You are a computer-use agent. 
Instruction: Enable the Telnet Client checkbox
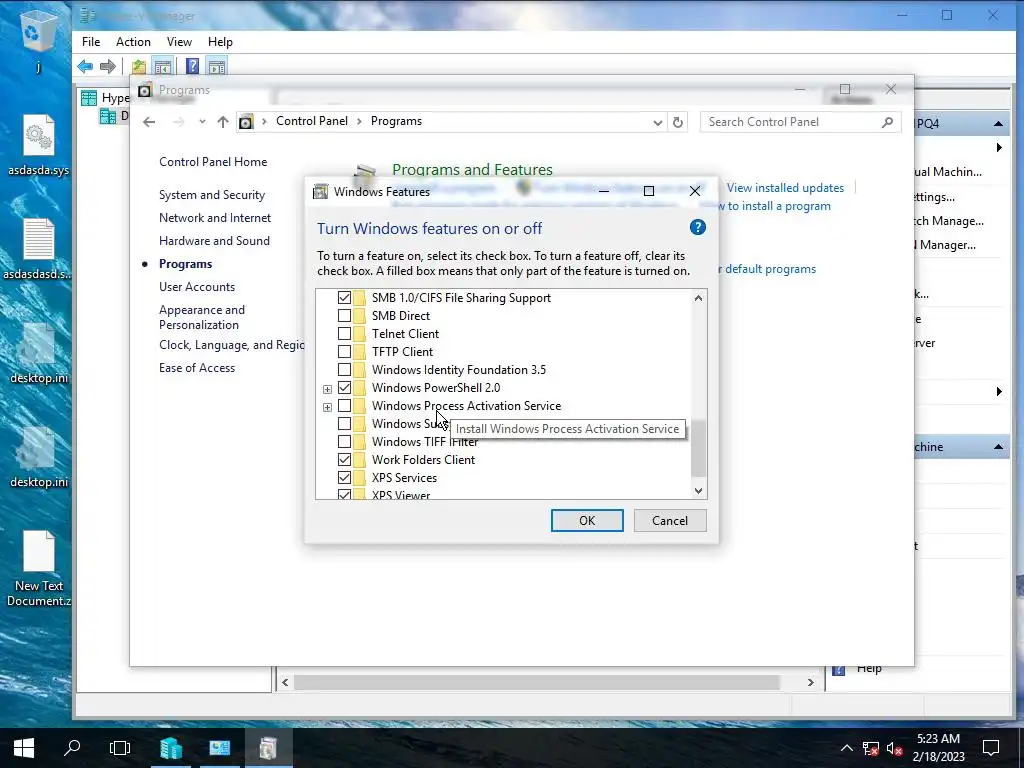(x=344, y=334)
